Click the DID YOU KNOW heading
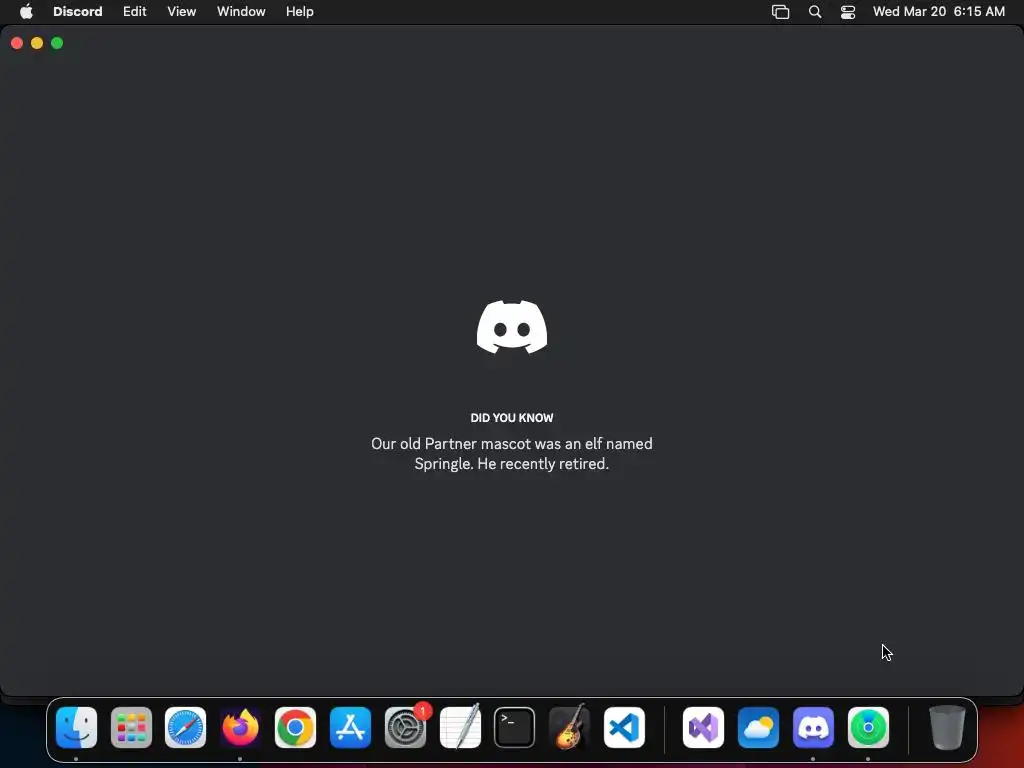 coord(512,418)
